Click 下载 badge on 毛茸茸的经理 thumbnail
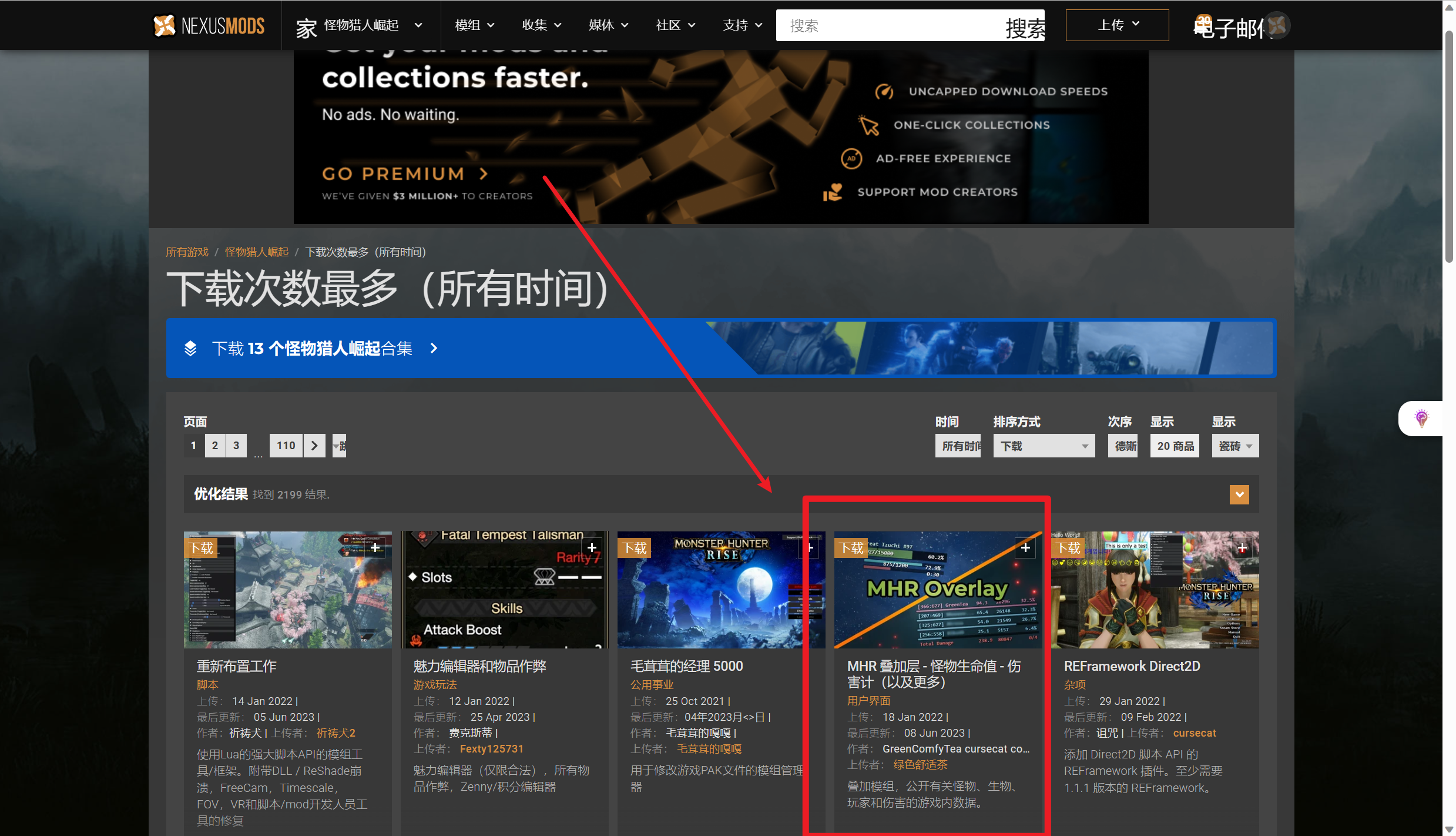 635,548
